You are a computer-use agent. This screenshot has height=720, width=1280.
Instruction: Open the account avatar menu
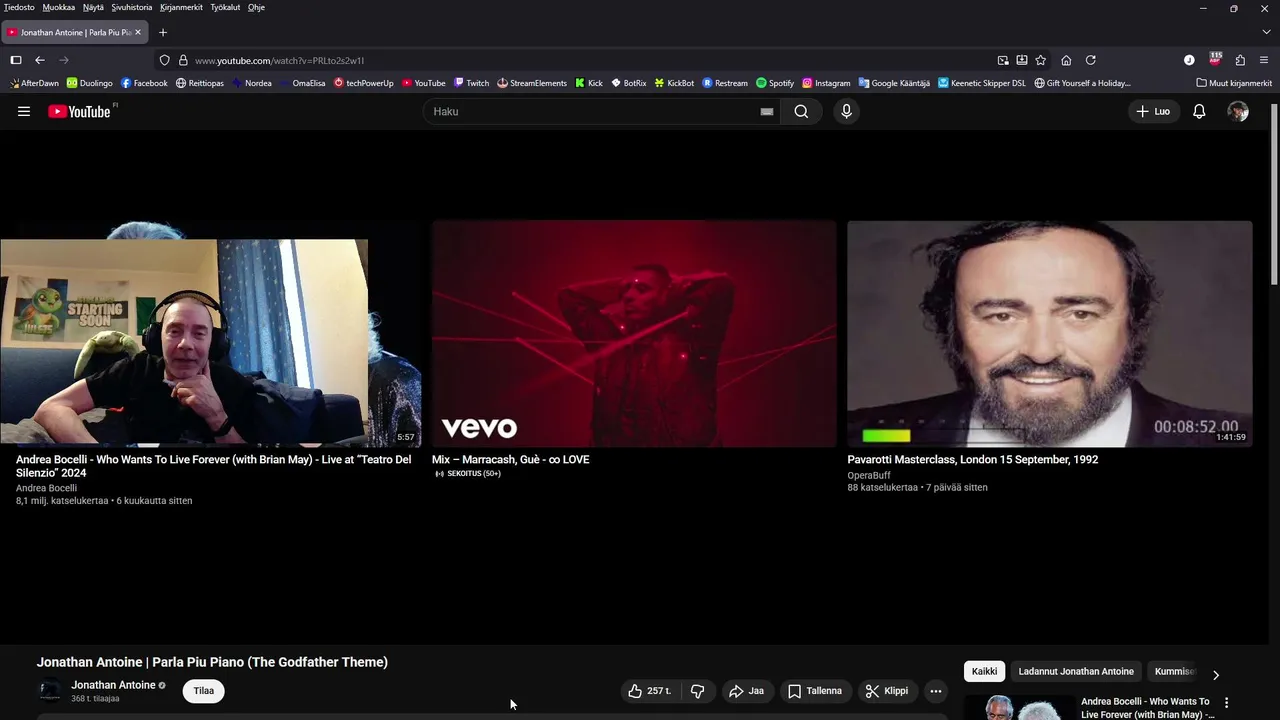(1238, 111)
